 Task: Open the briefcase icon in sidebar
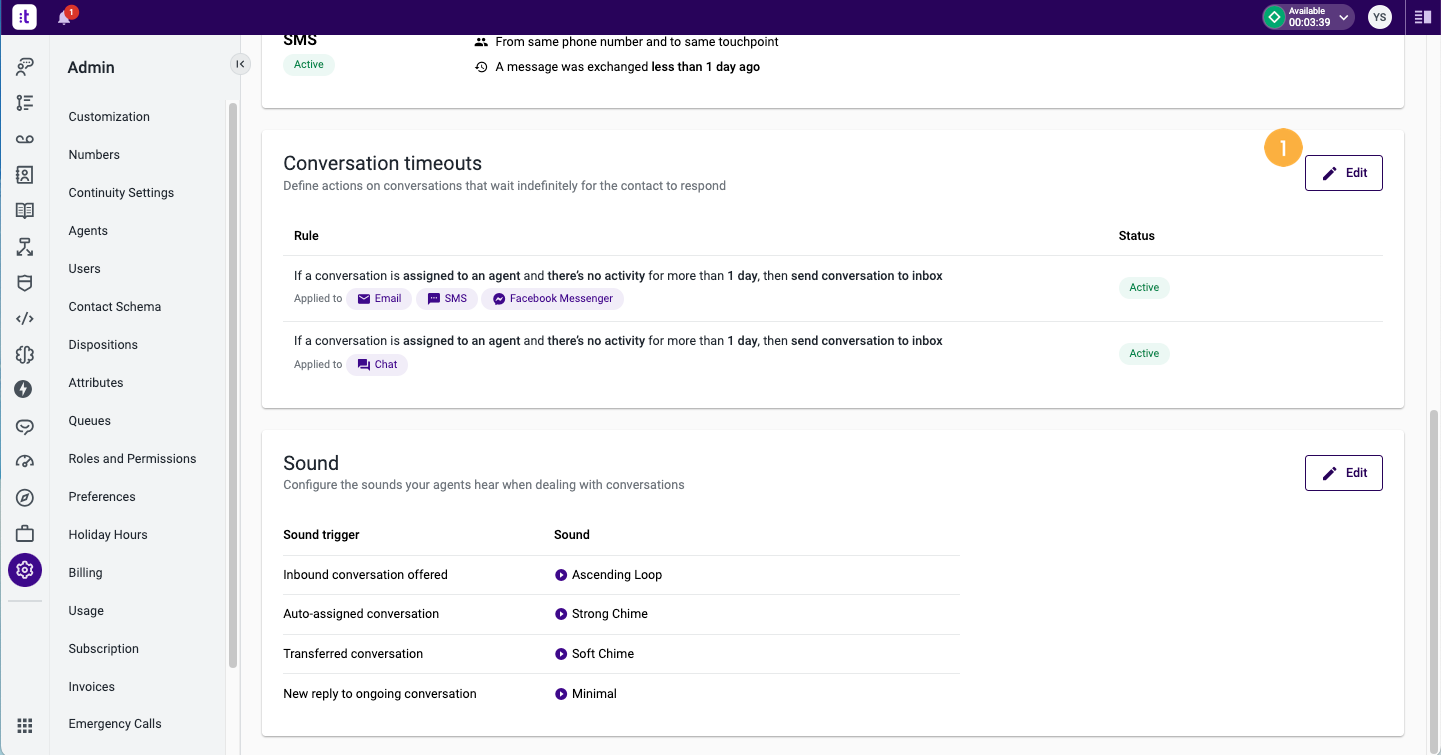tap(25, 534)
